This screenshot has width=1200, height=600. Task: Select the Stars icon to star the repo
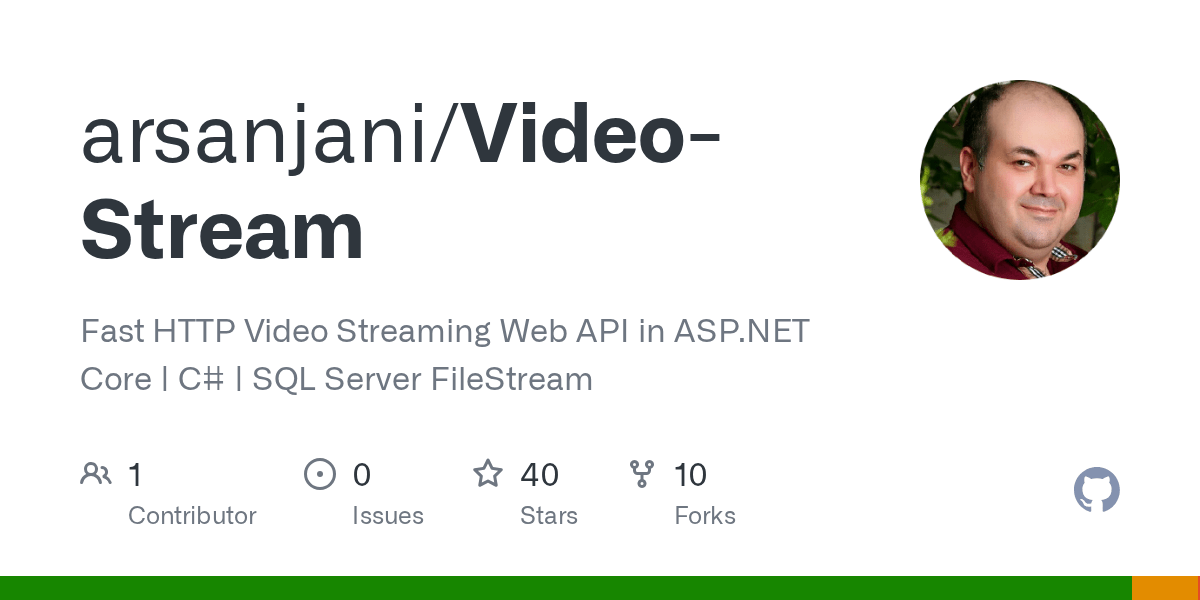point(488,474)
